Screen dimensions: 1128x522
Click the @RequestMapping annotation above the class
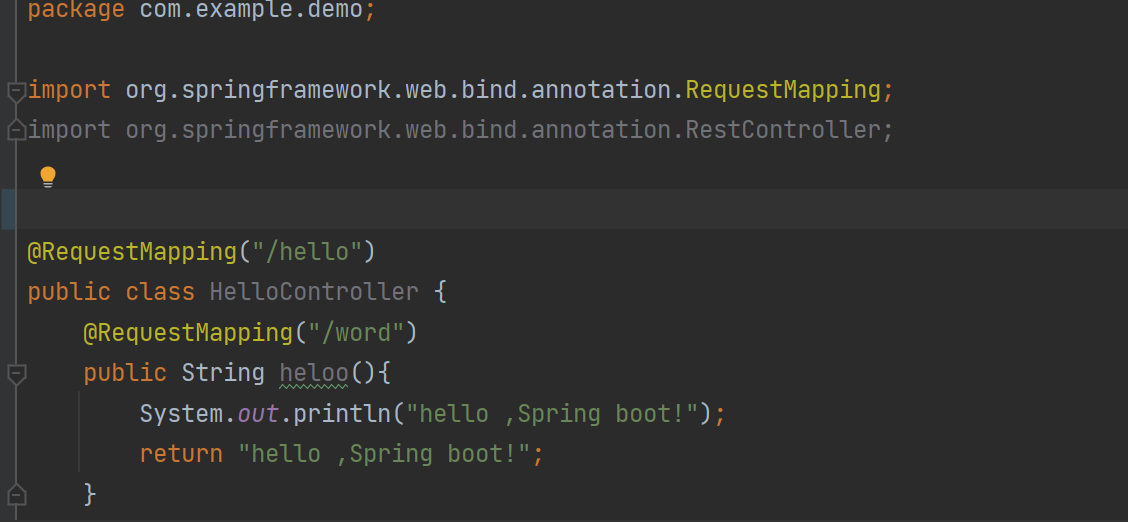point(132,252)
